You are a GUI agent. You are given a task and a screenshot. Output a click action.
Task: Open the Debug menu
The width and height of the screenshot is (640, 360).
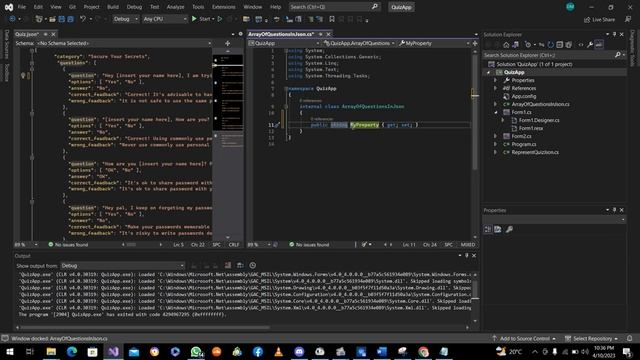(134, 7)
